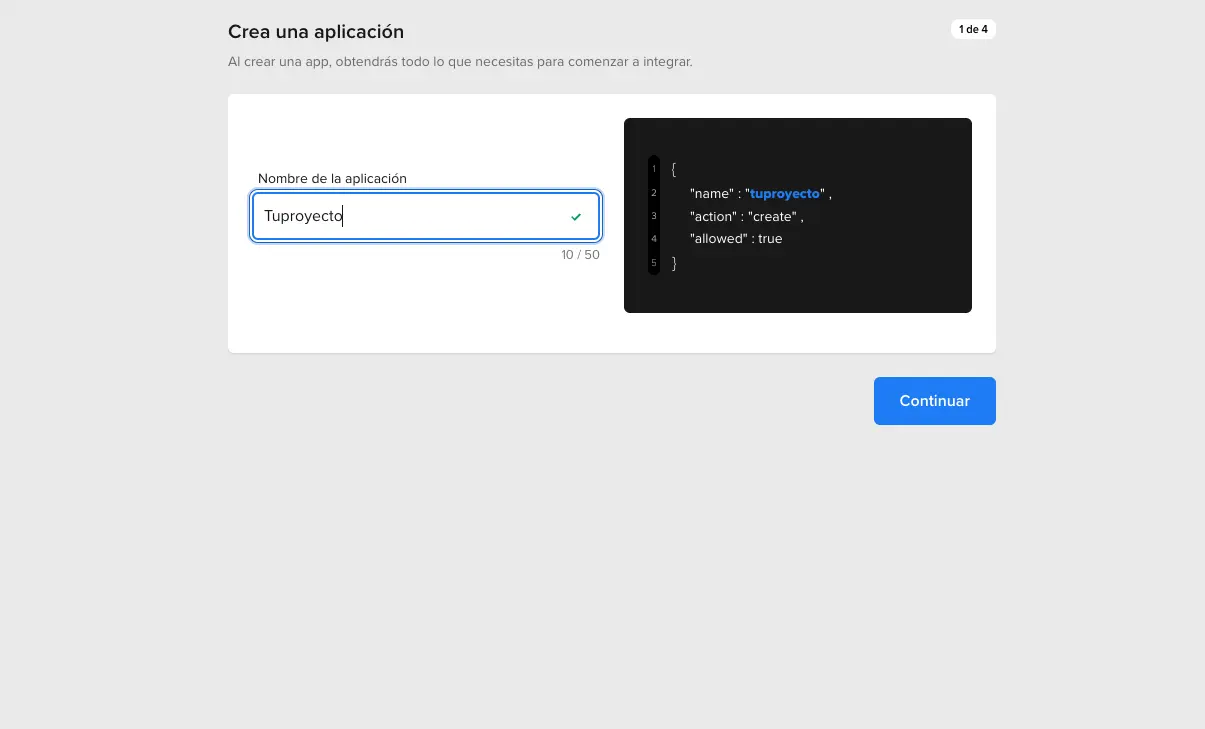Image resolution: width=1205 pixels, height=729 pixels.
Task: Click the subtitle text about integrating
Action: point(460,62)
